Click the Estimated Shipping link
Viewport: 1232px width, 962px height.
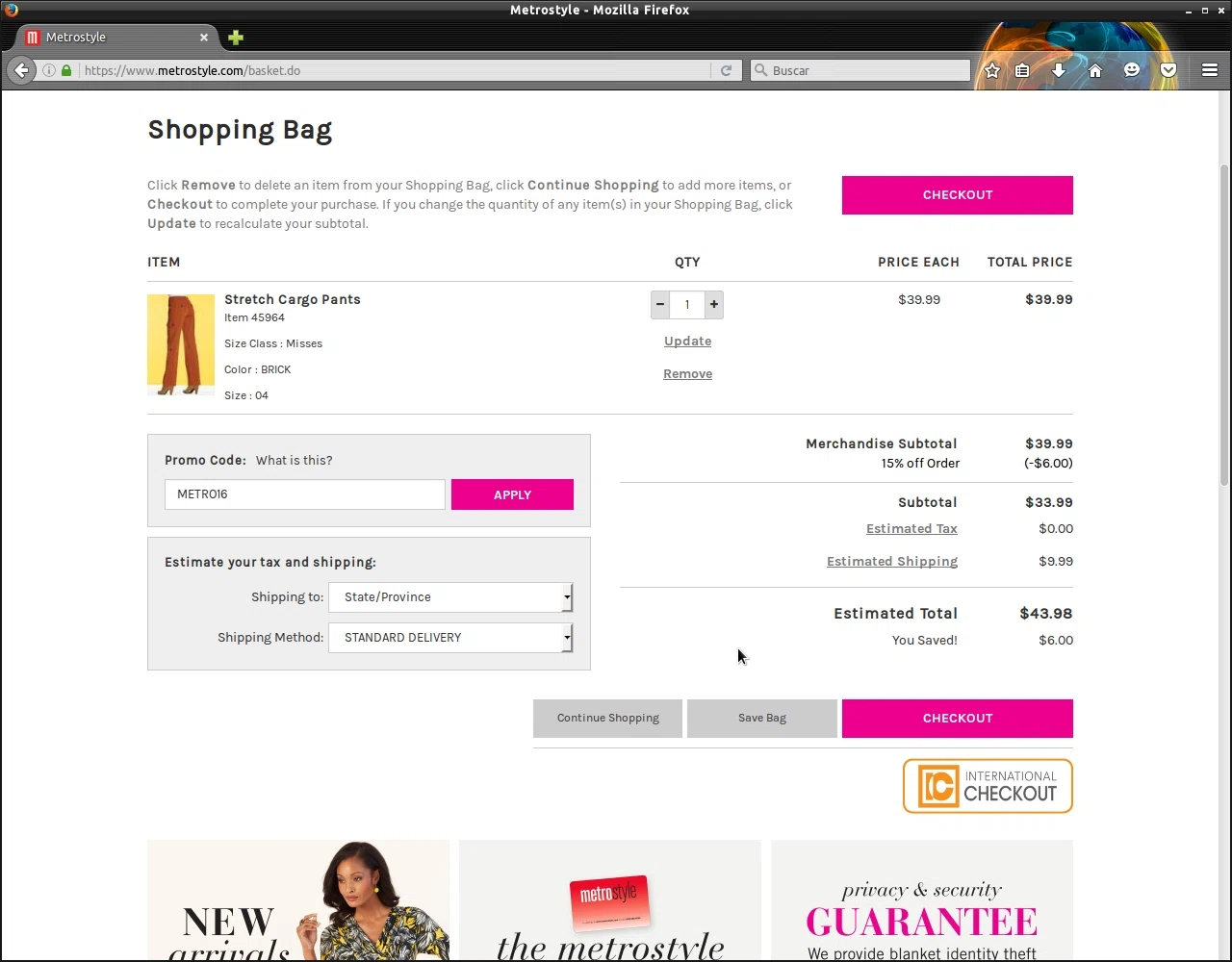pos(892,562)
